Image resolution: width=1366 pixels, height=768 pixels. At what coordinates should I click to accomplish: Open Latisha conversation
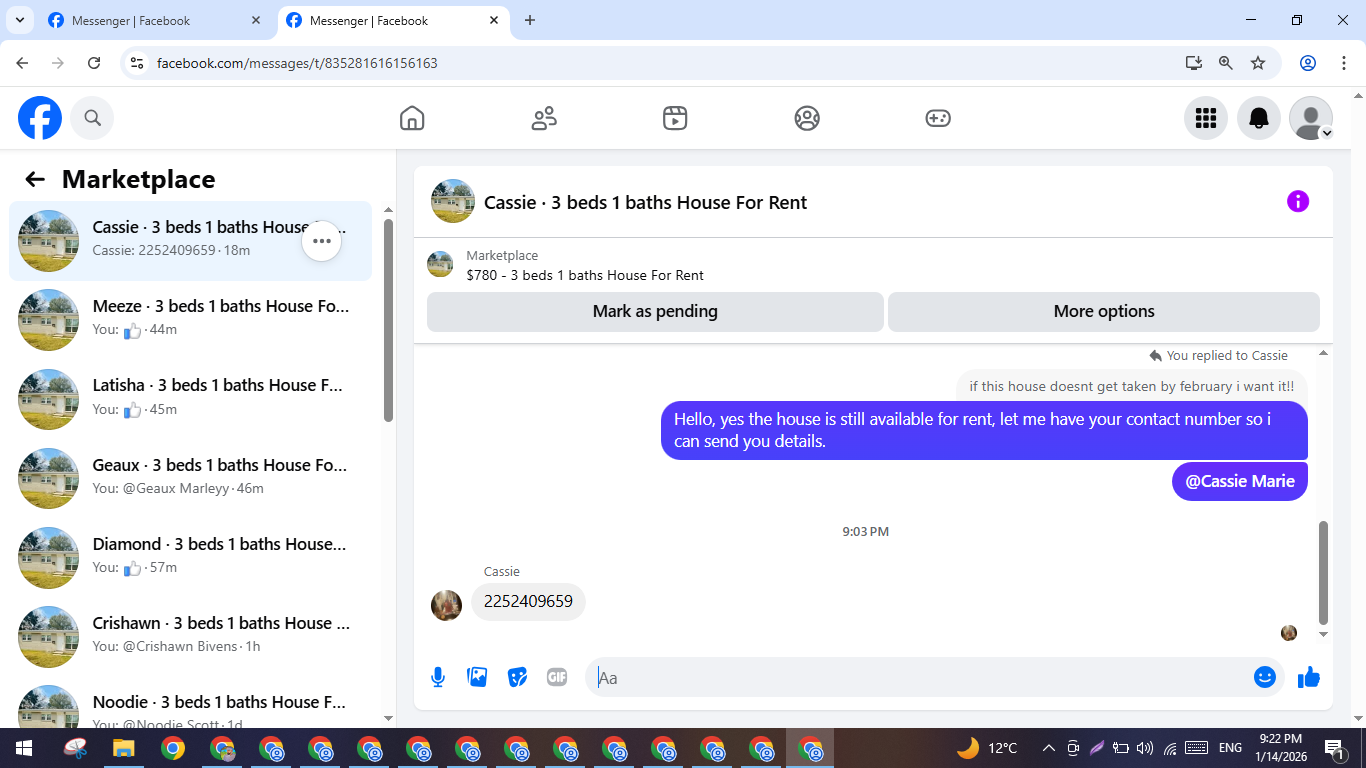coord(190,399)
